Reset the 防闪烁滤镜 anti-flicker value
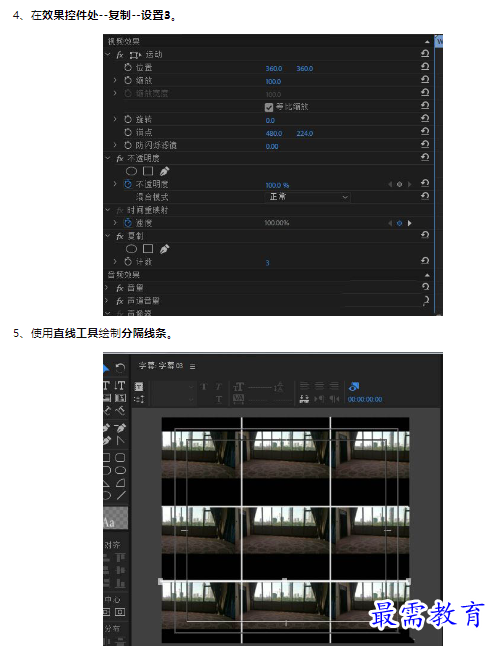493x646 pixels. pos(425,145)
